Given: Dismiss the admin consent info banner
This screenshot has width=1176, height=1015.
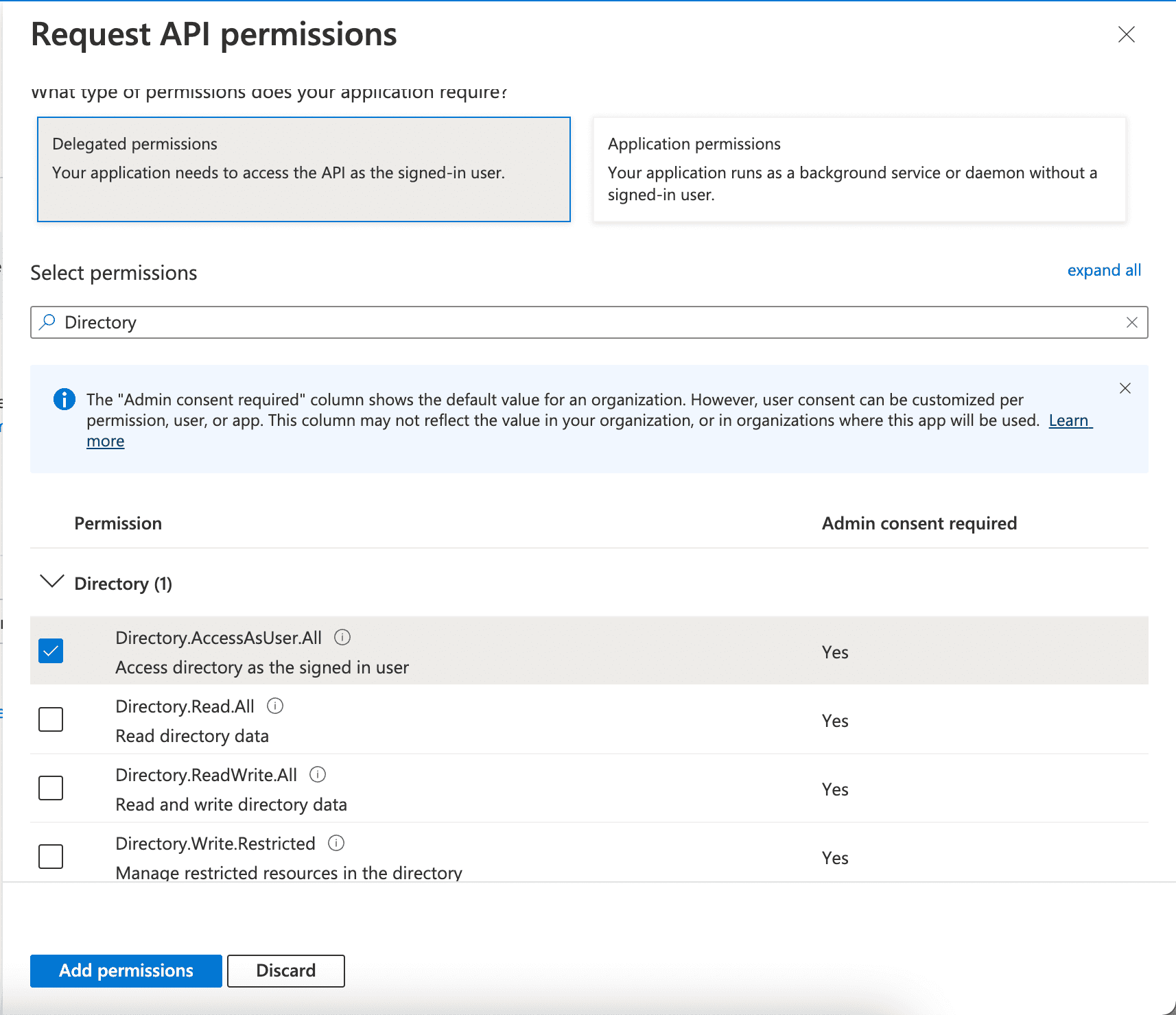Looking at the screenshot, I should [x=1125, y=388].
